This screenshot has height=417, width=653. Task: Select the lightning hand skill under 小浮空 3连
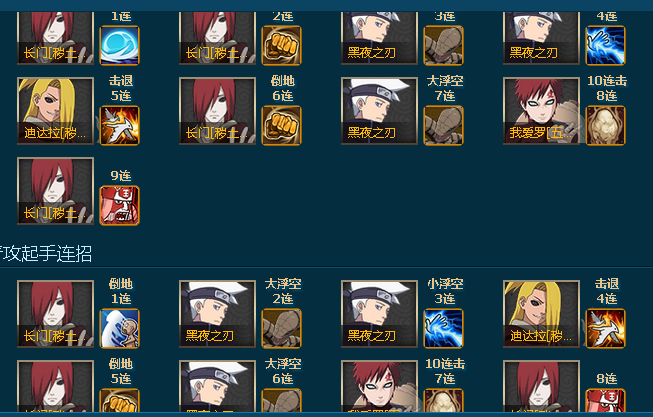point(444,328)
